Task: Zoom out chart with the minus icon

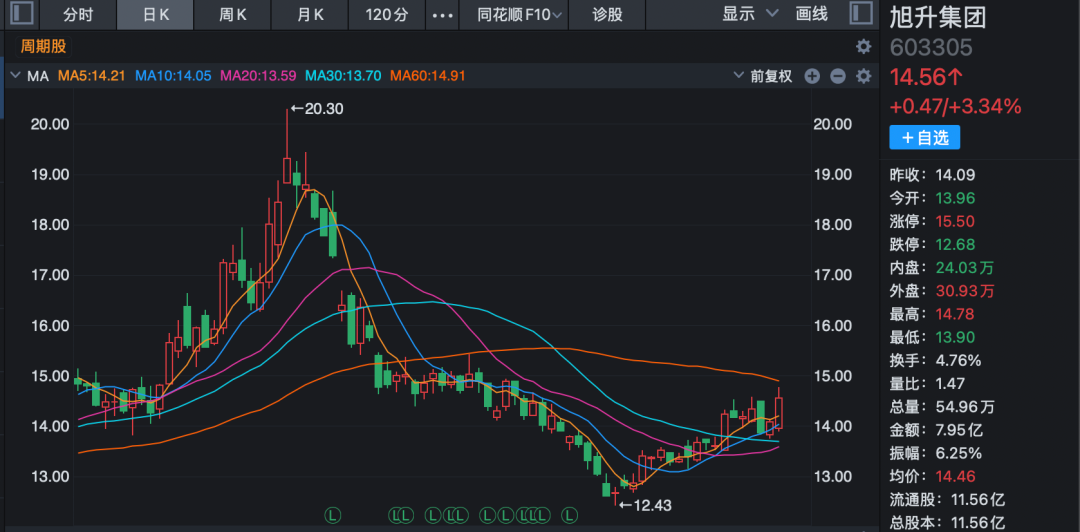Action: pos(837,76)
